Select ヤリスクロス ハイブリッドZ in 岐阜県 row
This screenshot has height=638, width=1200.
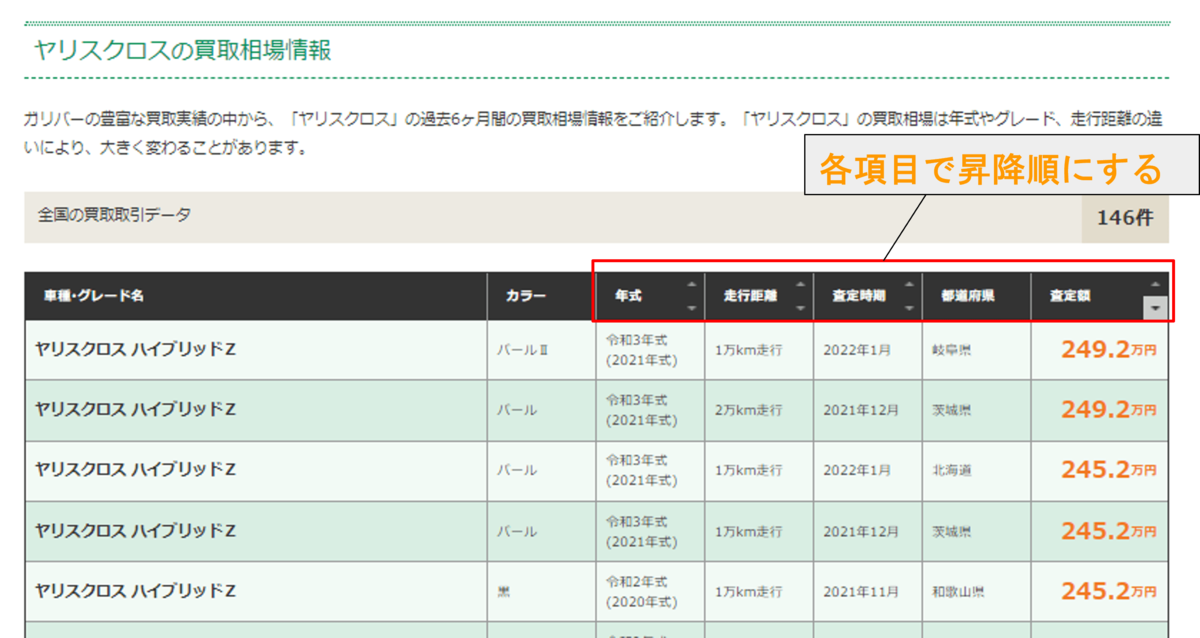[135, 350]
